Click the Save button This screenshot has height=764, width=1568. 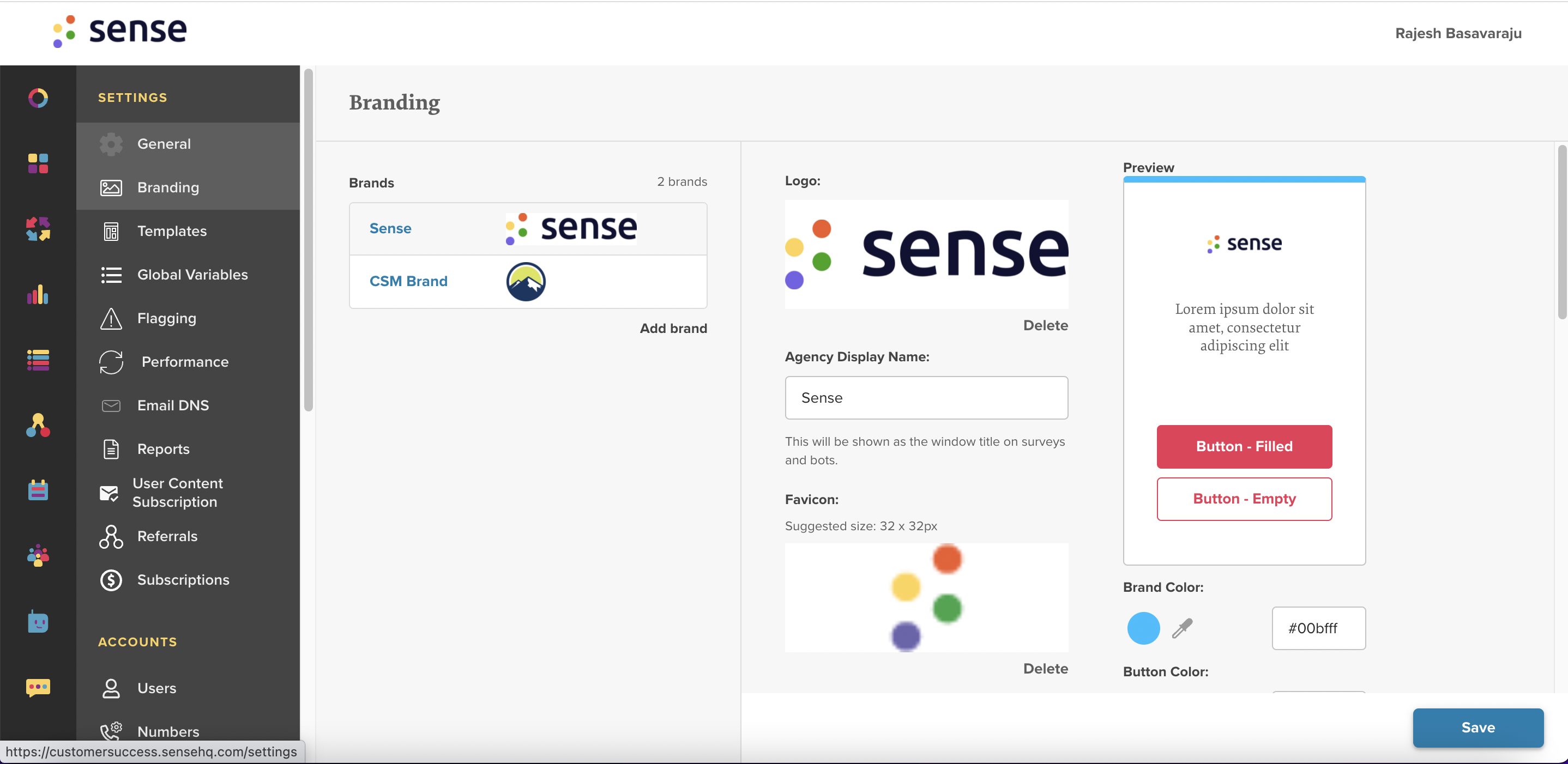(1478, 727)
